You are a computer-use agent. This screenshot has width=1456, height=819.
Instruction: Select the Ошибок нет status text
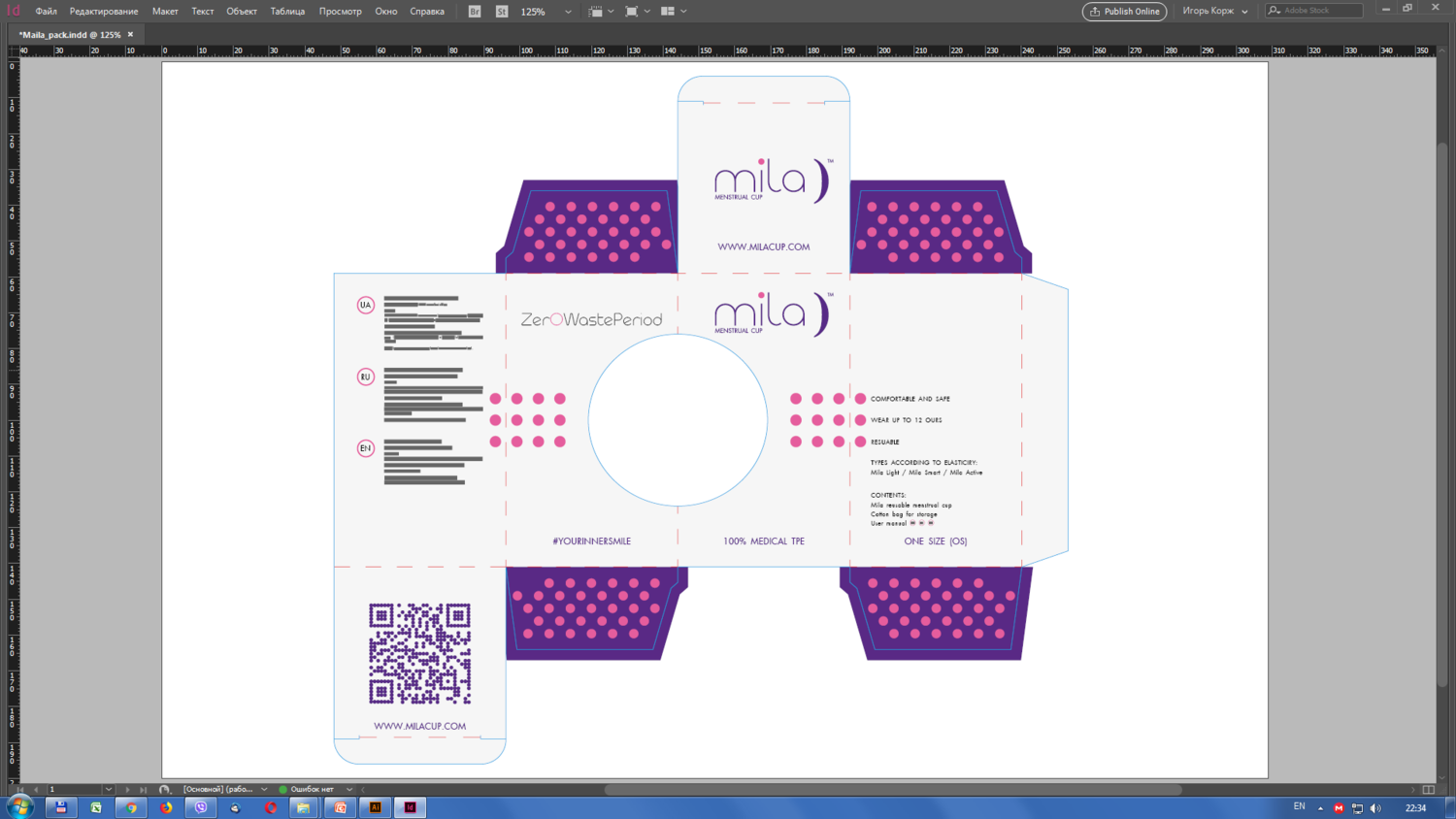(312, 790)
